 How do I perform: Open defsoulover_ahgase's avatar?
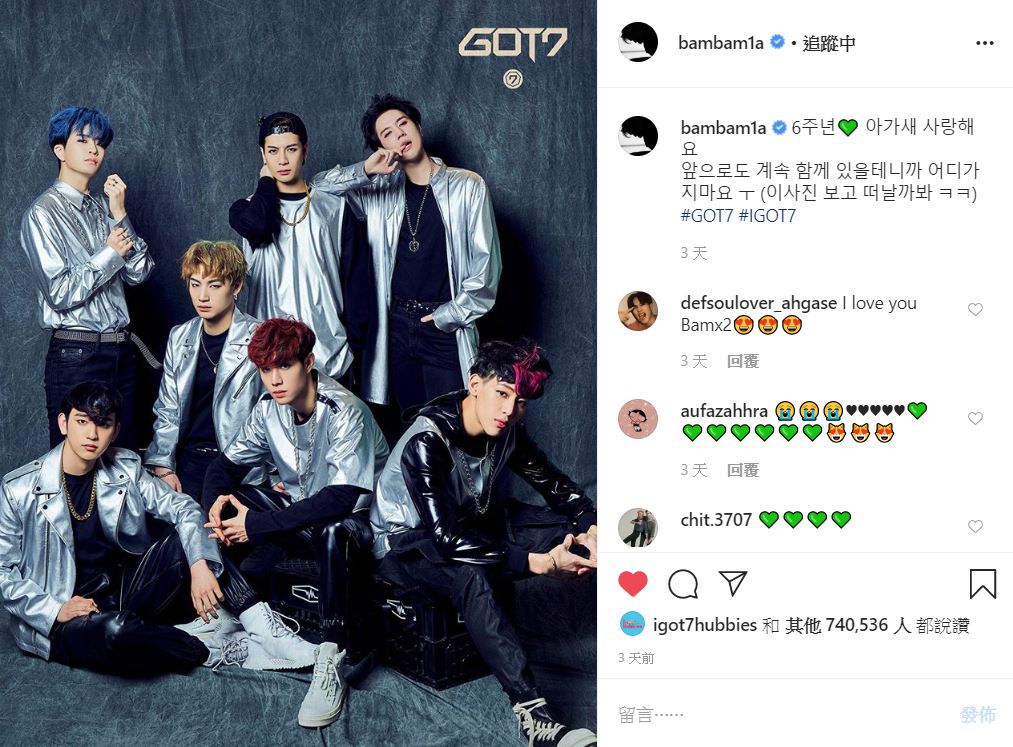(638, 311)
